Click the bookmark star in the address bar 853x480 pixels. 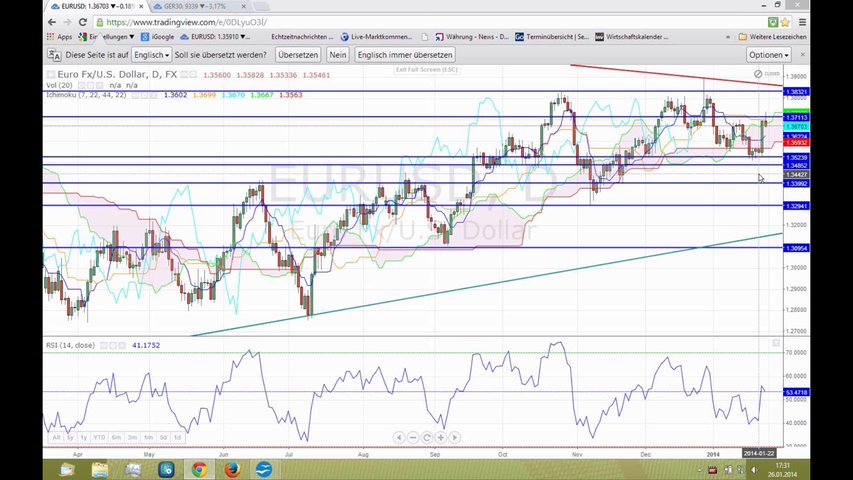772,22
